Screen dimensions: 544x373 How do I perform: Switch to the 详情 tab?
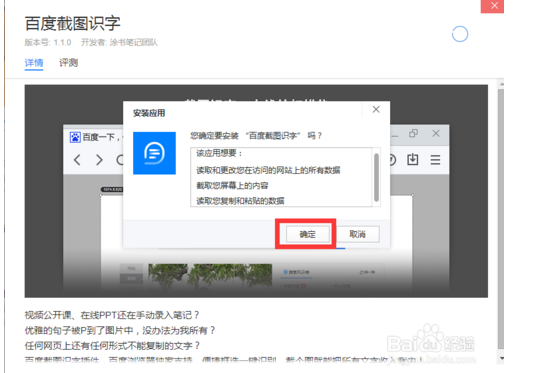34,63
